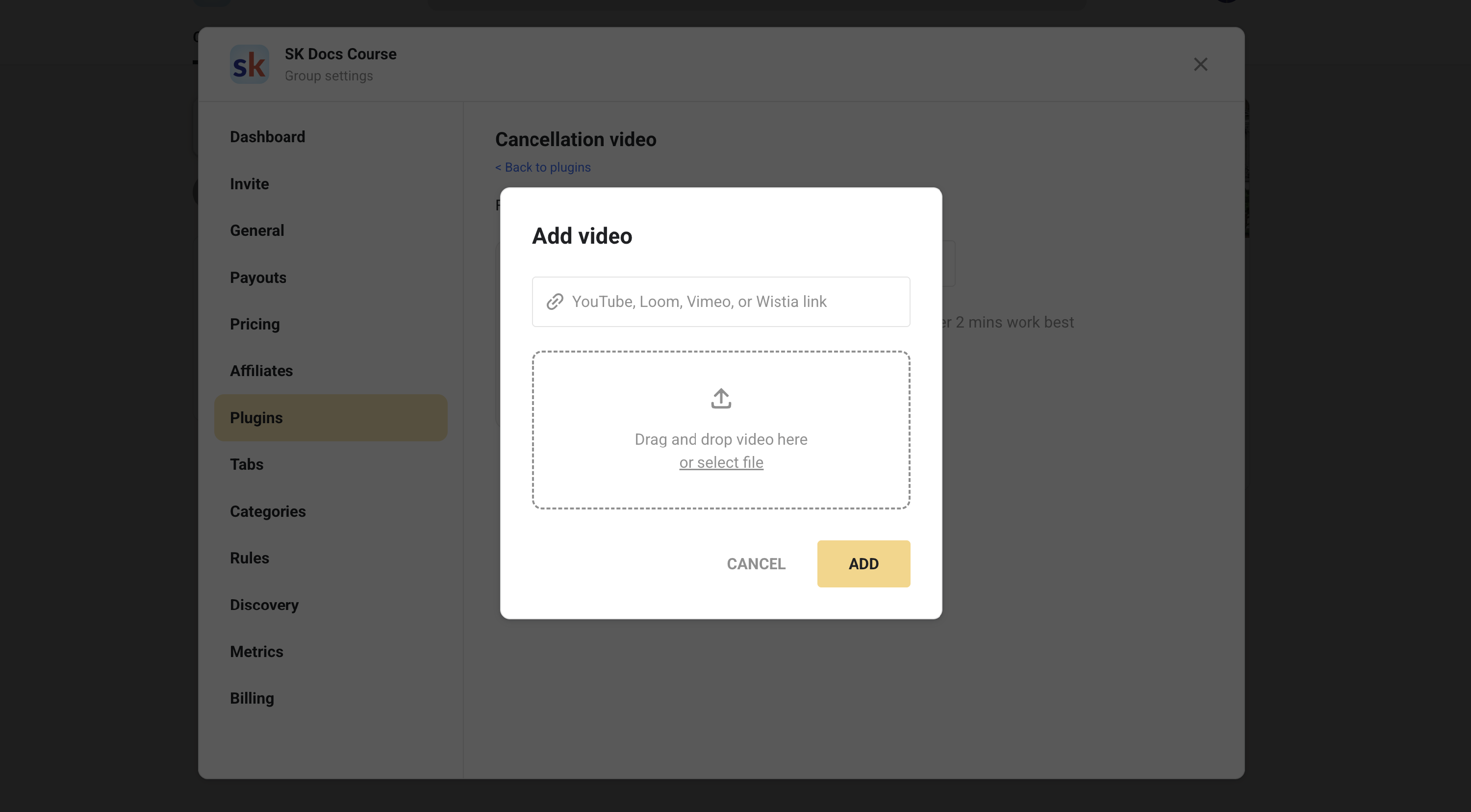Image resolution: width=1471 pixels, height=812 pixels.
Task: Open the Dashboard settings tab
Action: (x=267, y=137)
